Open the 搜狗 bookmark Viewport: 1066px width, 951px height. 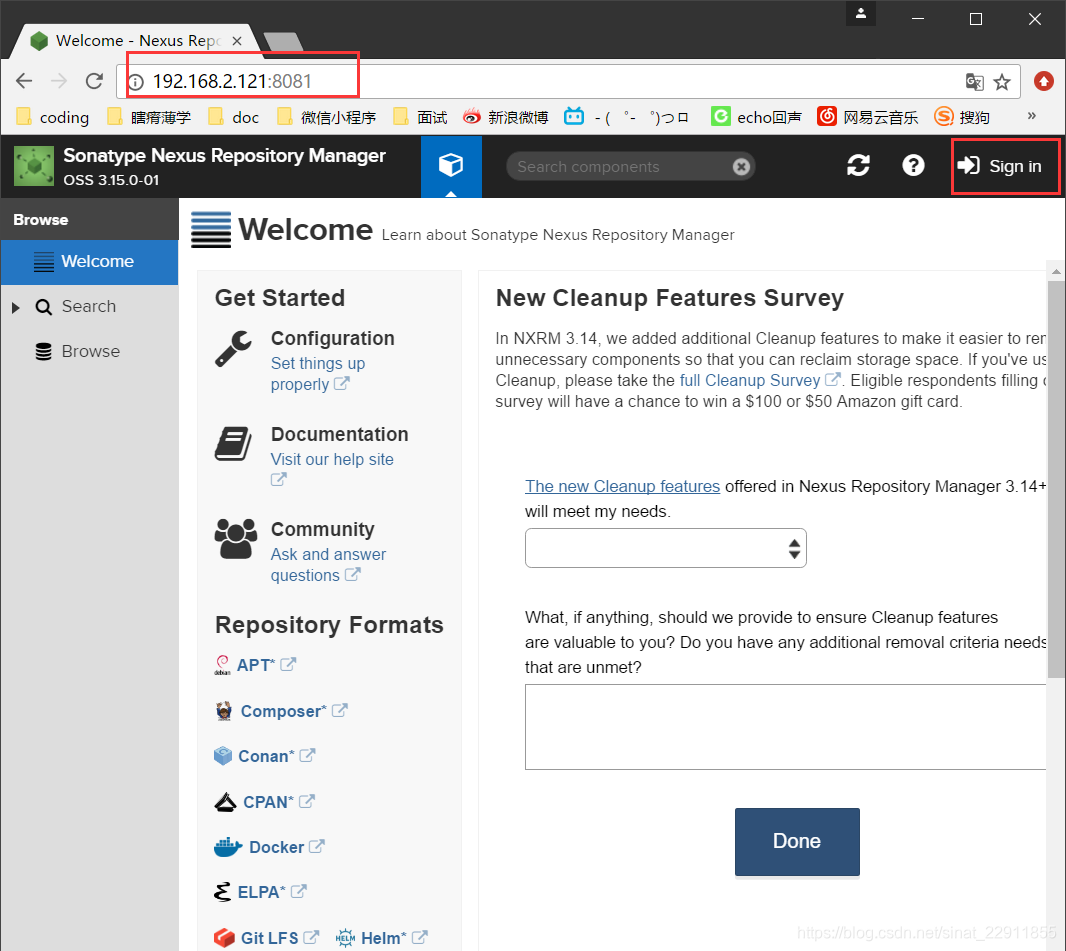coord(961,117)
